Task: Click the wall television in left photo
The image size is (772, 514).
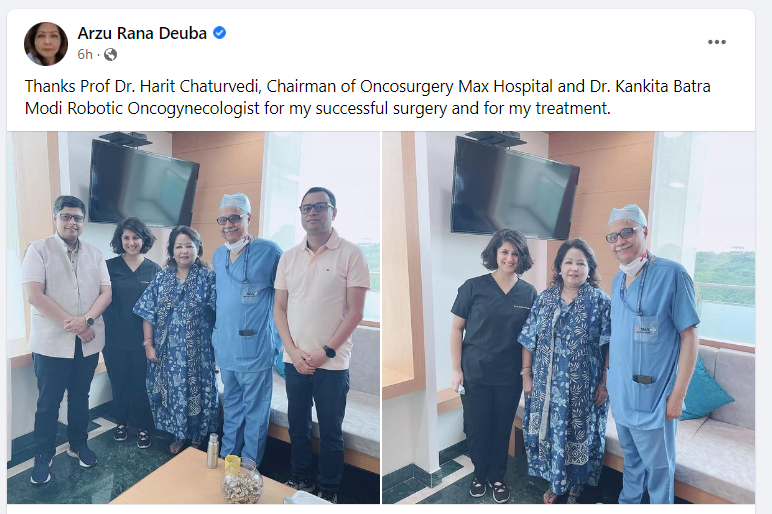Action: click(x=144, y=183)
